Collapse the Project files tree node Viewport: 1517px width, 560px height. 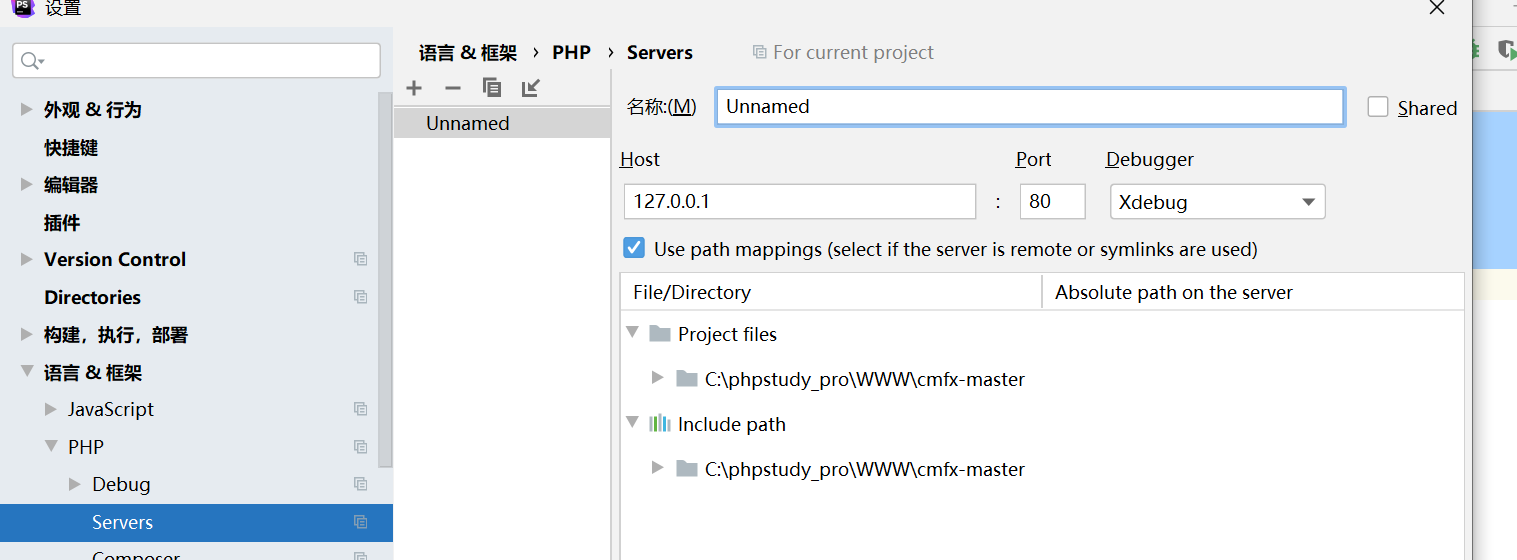pyautogui.click(x=632, y=332)
